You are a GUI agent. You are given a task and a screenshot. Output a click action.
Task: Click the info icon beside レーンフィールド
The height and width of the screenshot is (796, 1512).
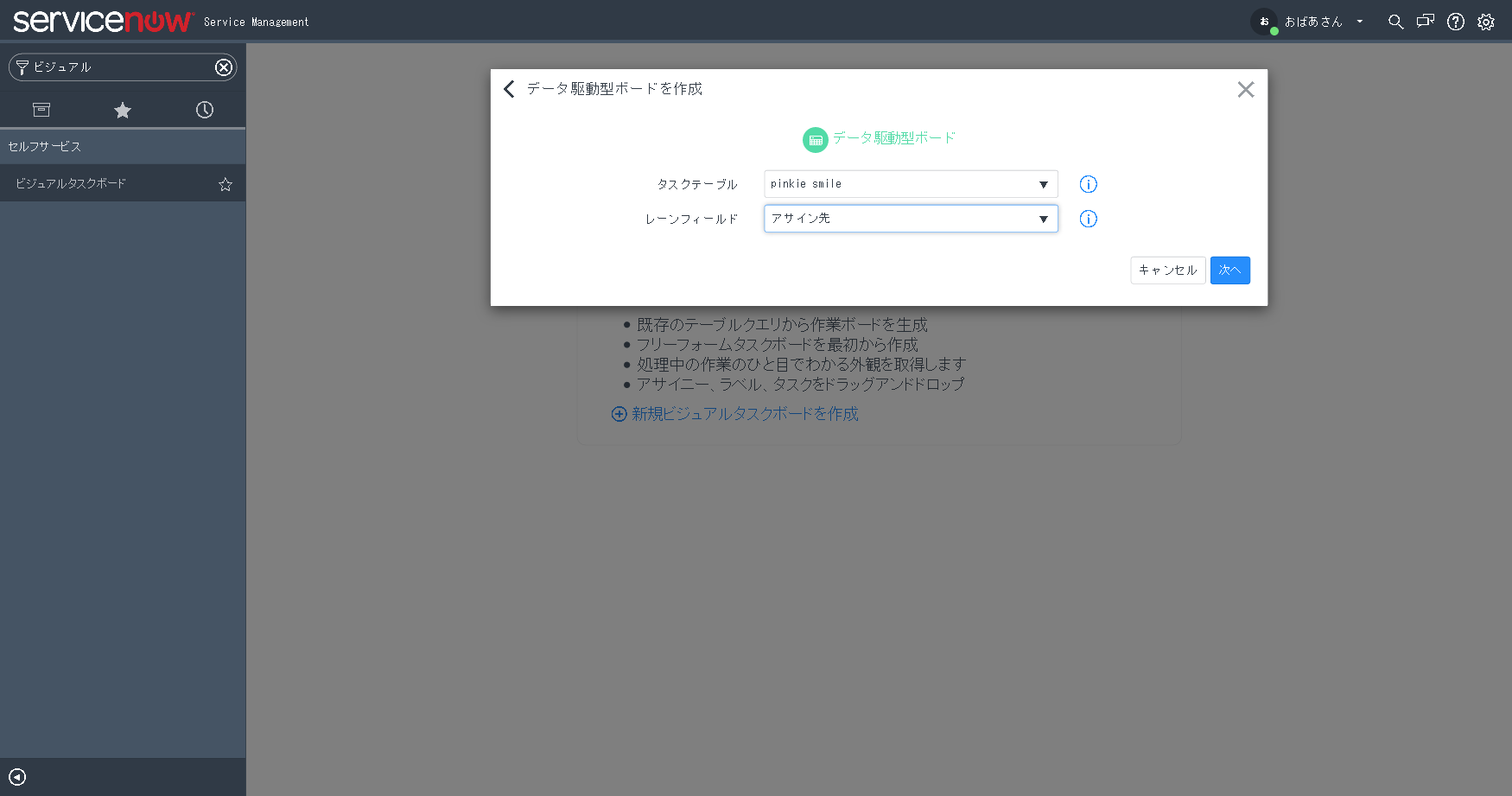pyautogui.click(x=1088, y=219)
